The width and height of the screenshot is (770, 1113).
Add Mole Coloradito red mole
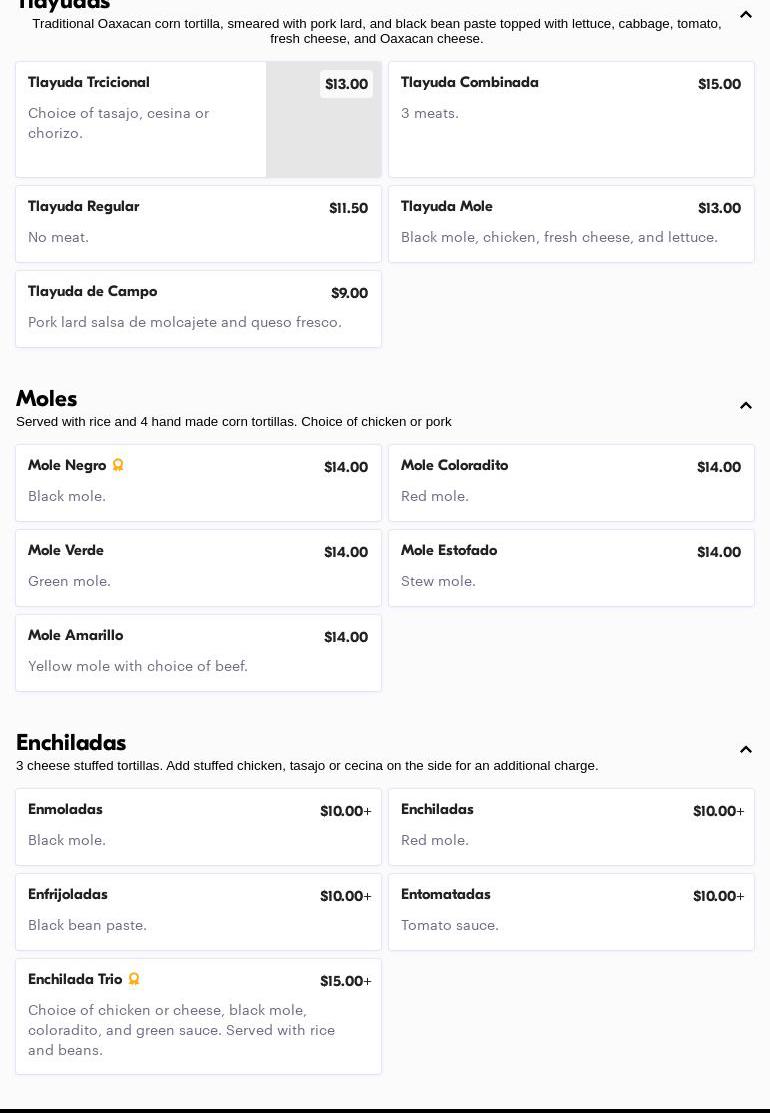[571, 482]
